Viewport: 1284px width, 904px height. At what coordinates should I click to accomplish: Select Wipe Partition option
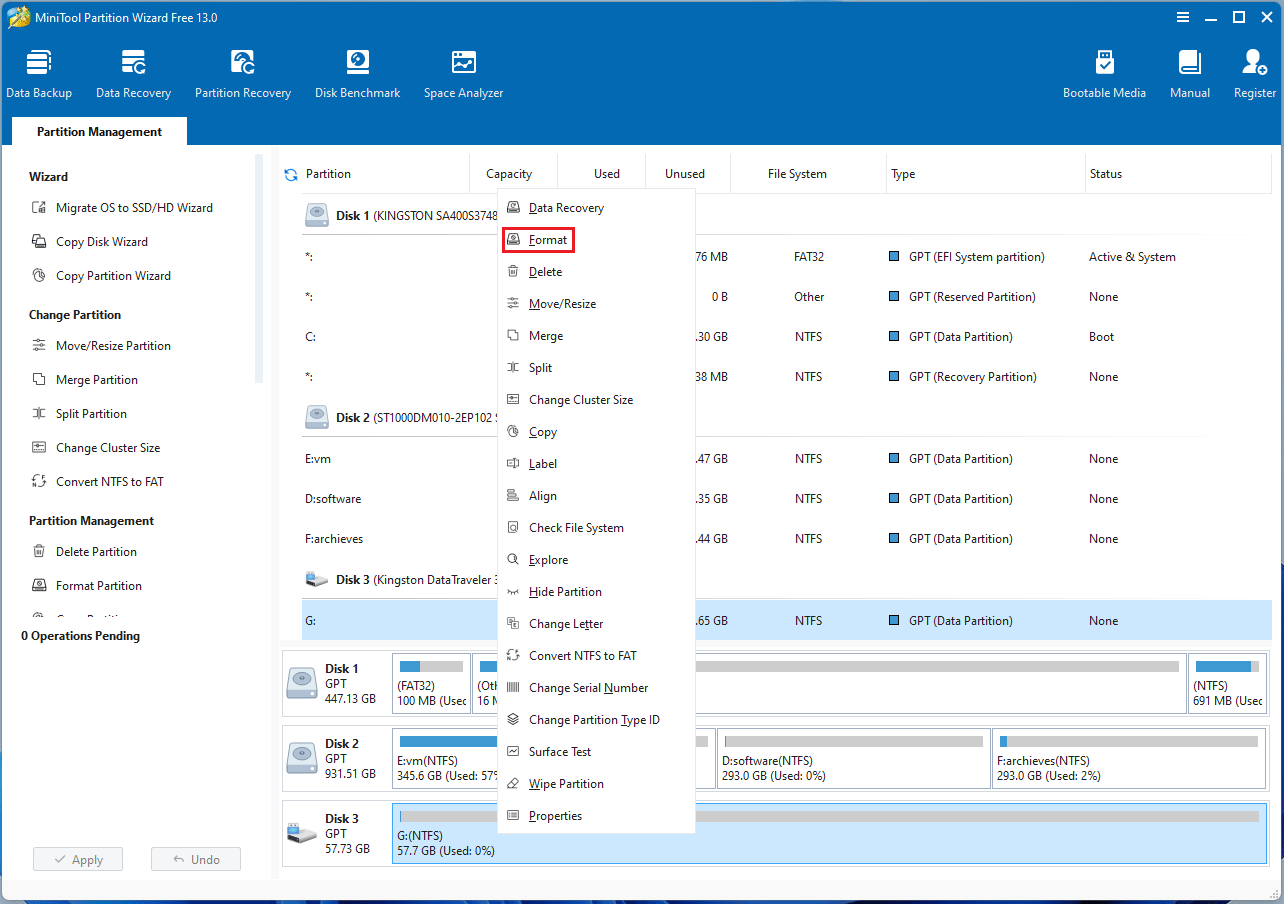point(566,783)
